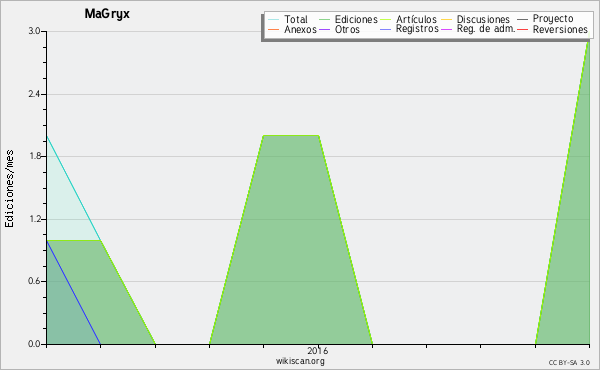Click the y-axis value '2.4'
Image resolution: width=600 pixels, height=370 pixels.
pos(34,94)
